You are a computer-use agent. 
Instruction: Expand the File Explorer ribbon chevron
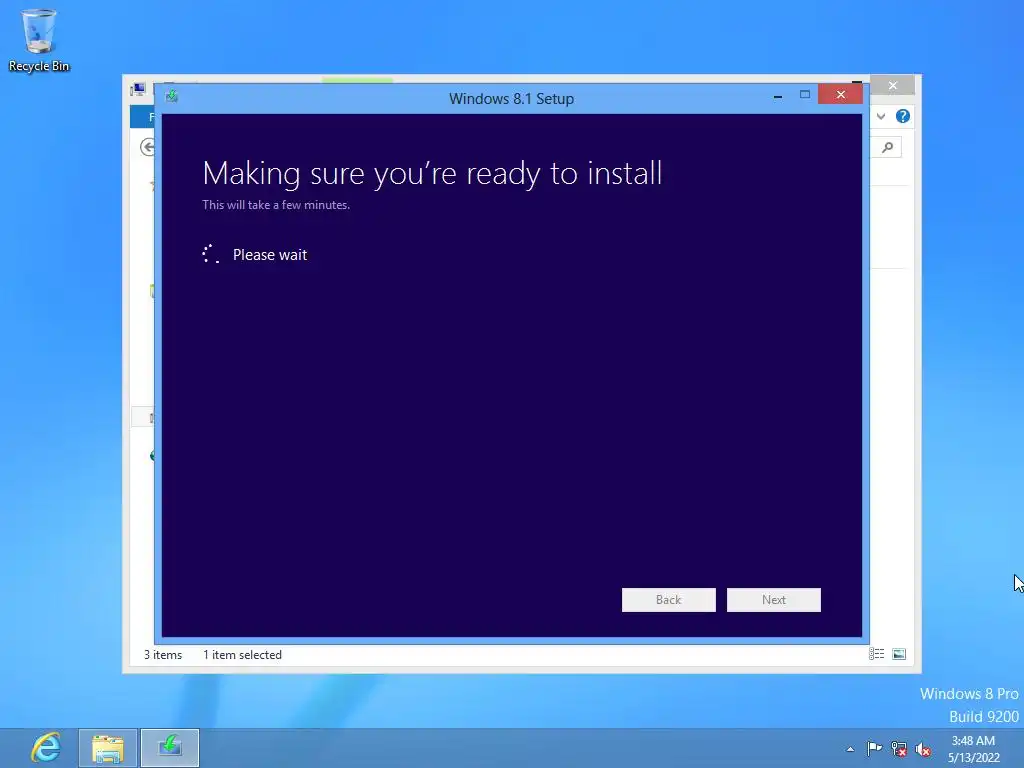[x=881, y=116]
